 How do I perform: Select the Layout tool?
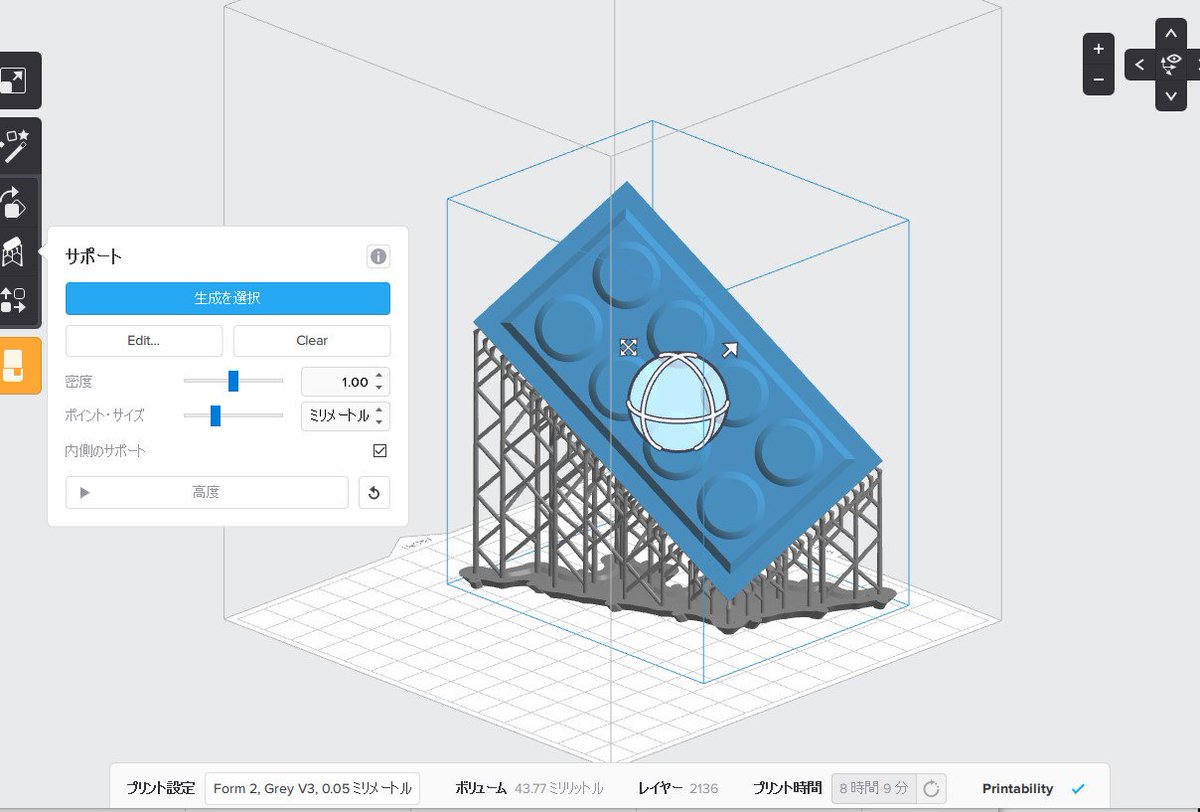14,301
